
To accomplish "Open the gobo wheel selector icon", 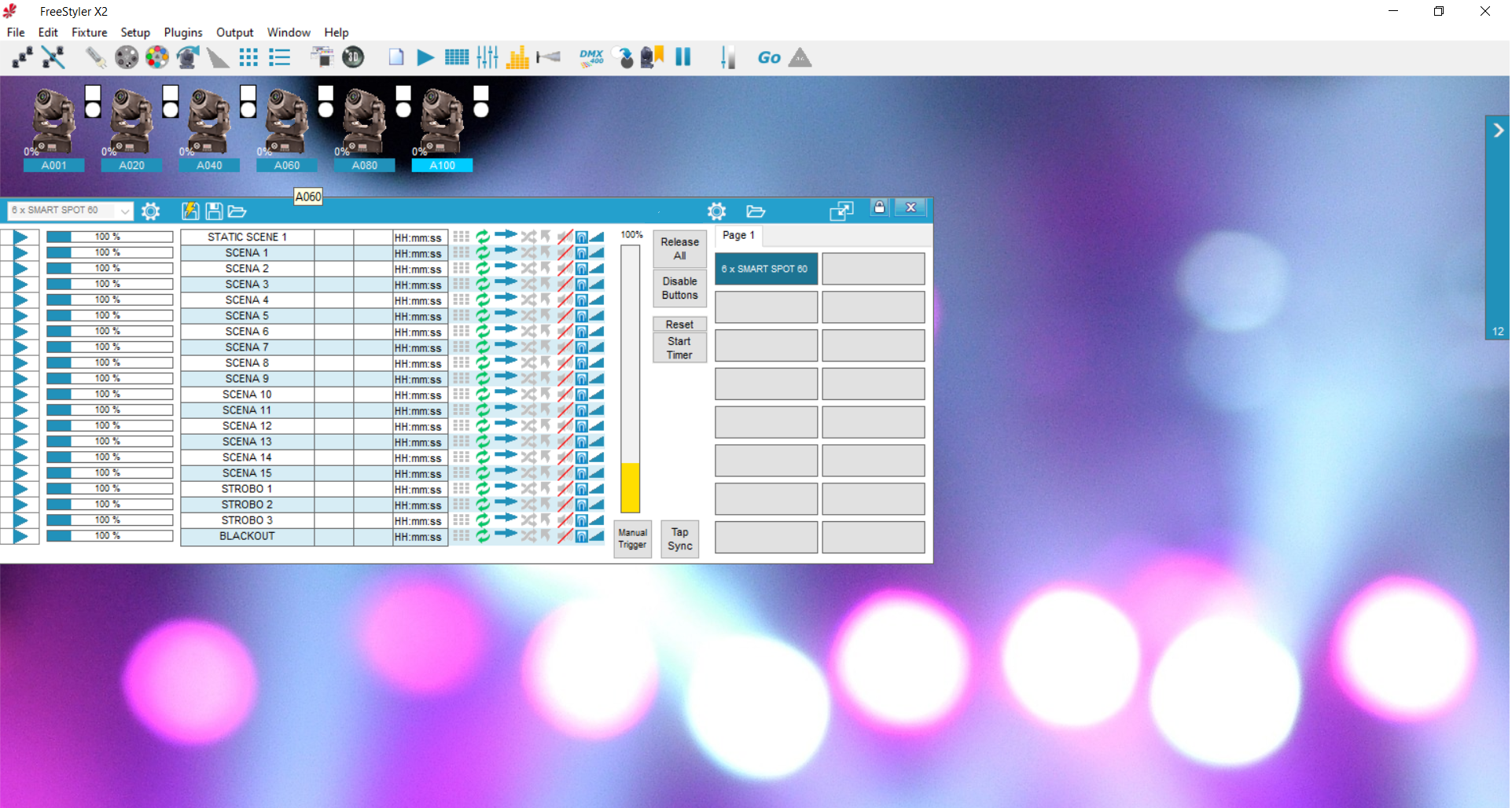I will tap(126, 57).
